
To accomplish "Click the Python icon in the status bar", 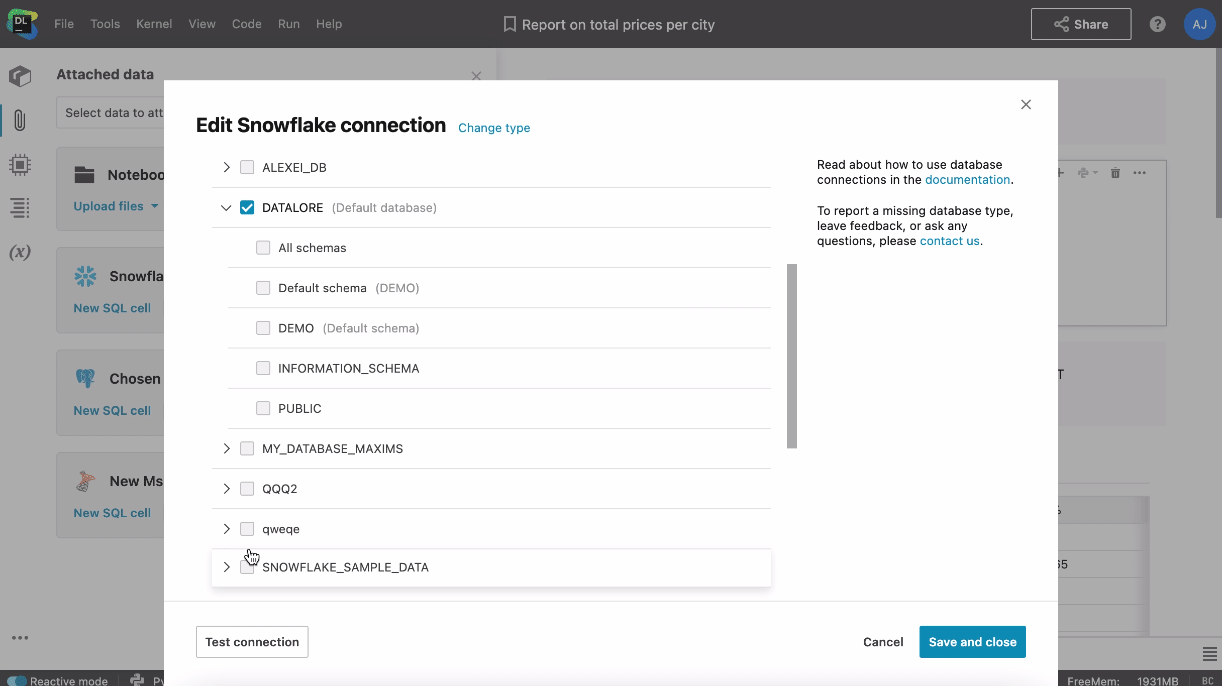I will [138, 680].
